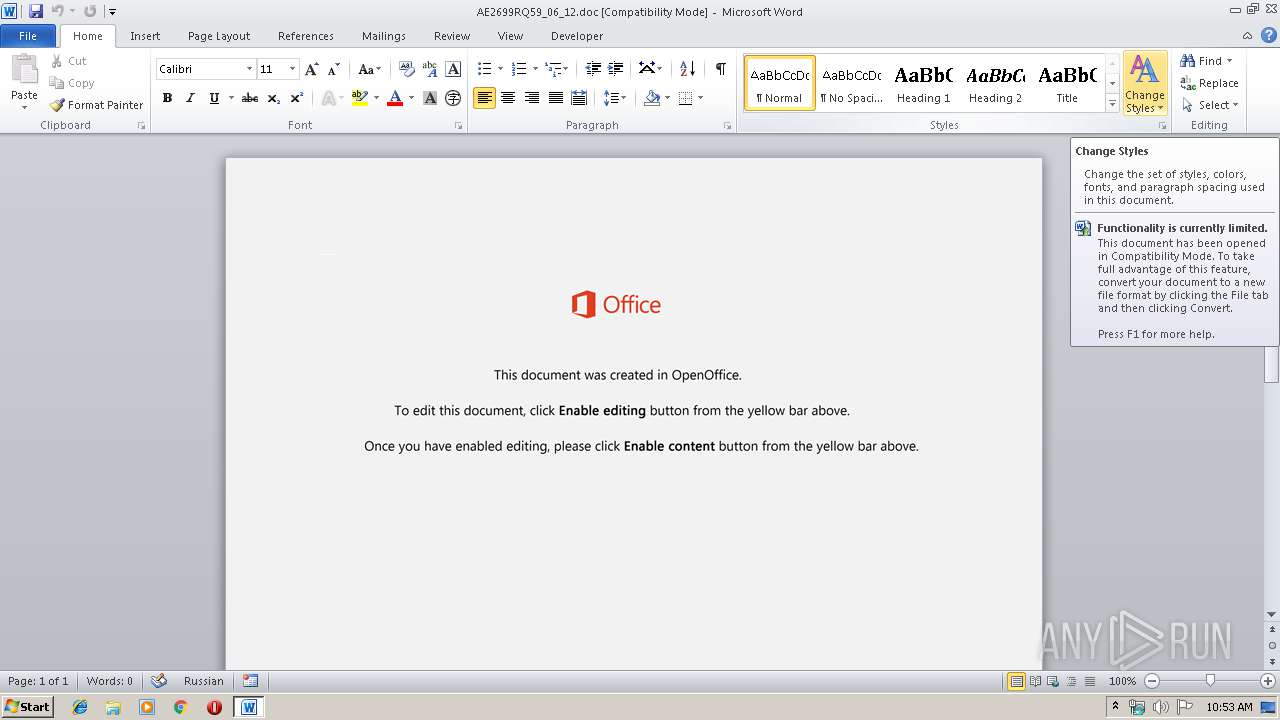
Task: Toggle Show/Hide paragraph marks
Action: [720, 69]
